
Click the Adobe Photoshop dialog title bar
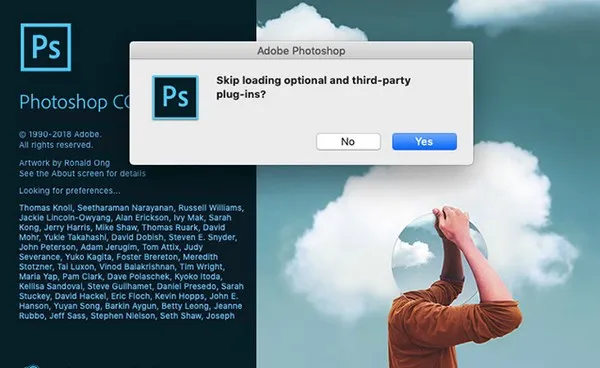coord(301,50)
